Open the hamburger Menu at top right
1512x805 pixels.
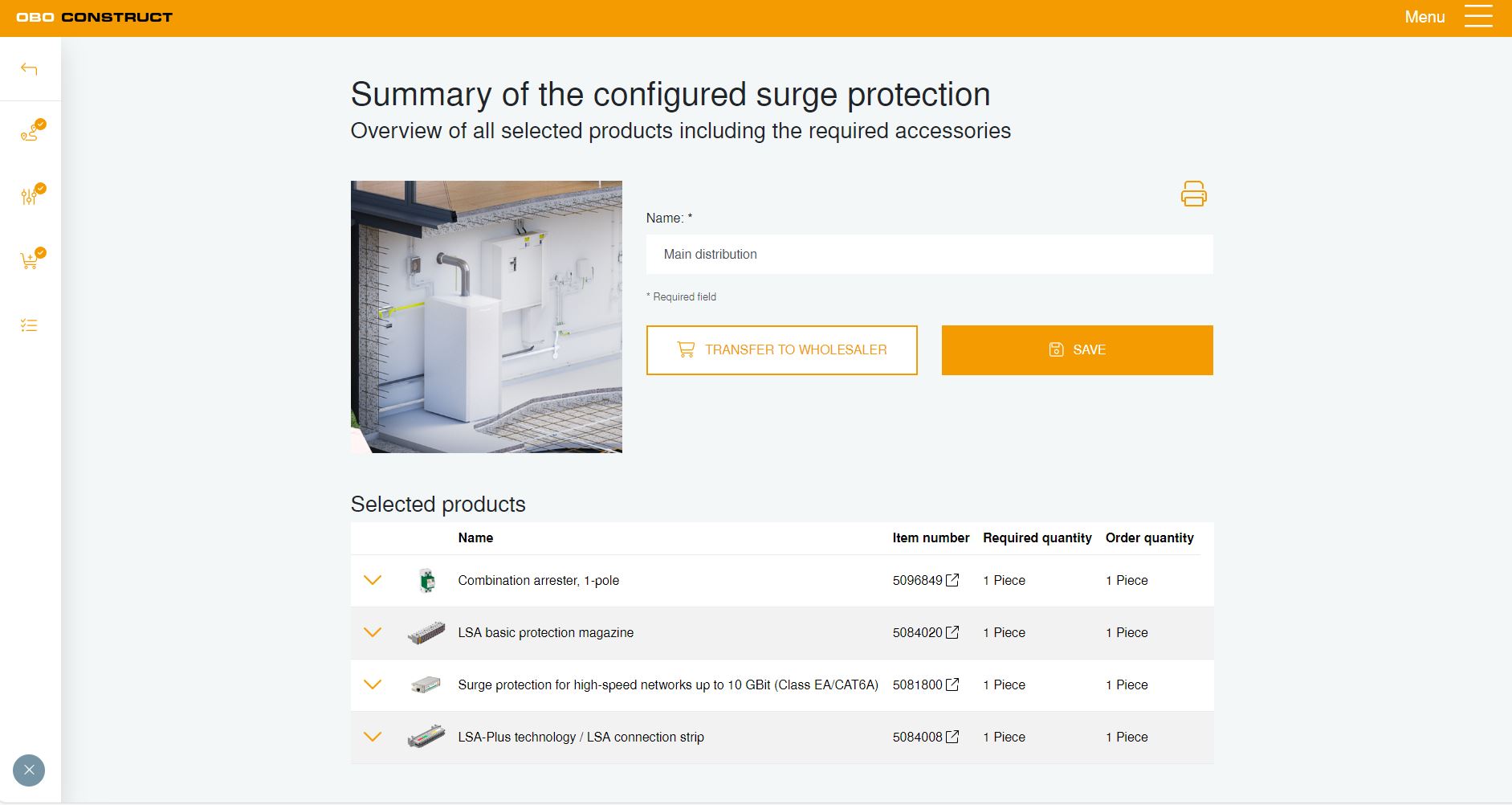(1477, 17)
